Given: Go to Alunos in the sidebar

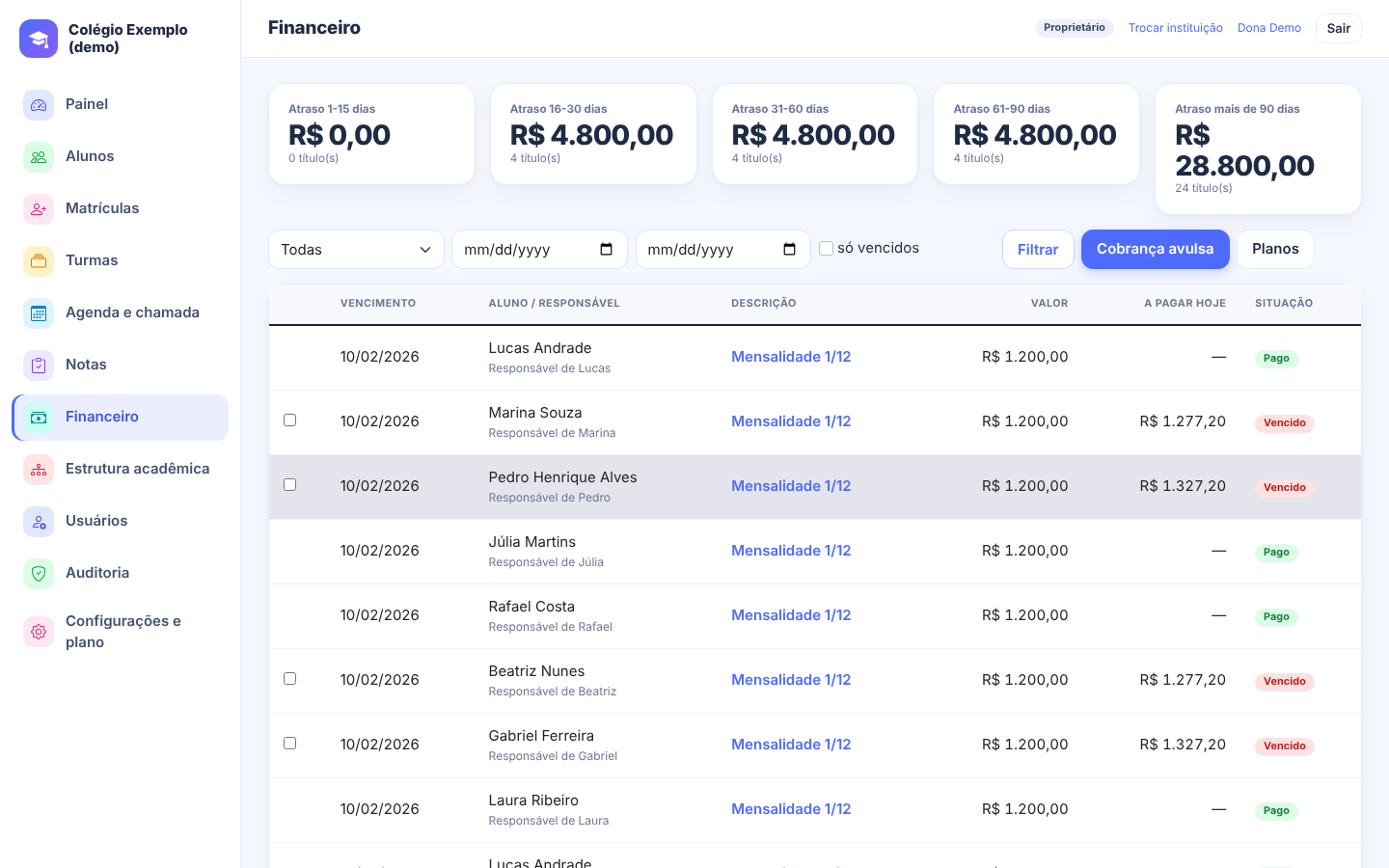Looking at the screenshot, I should 120,156.
